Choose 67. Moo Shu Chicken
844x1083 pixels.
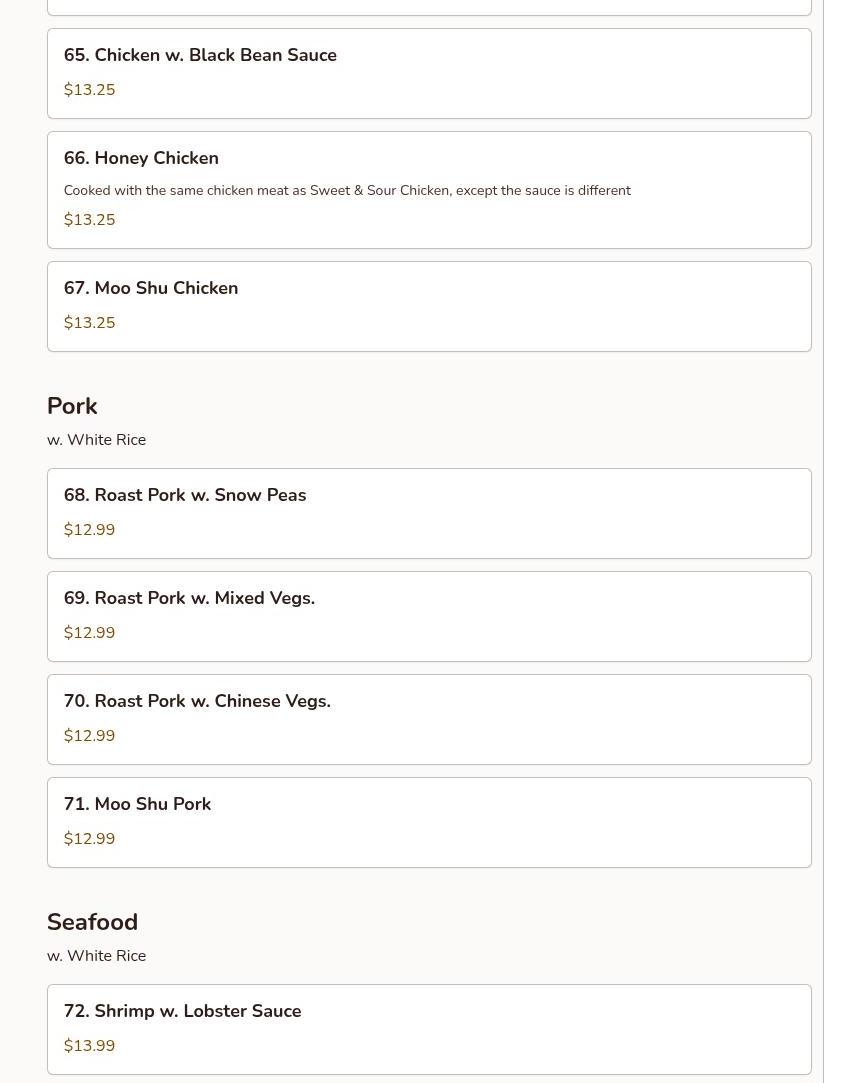coord(429,307)
